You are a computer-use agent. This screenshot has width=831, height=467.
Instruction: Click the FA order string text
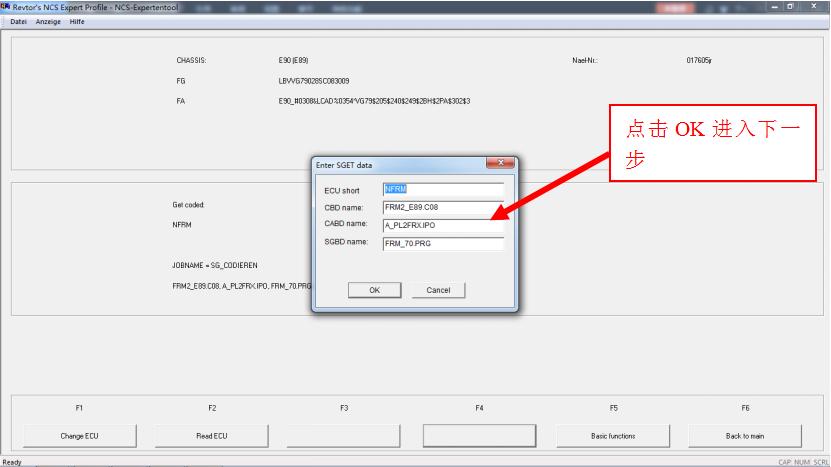pos(374,101)
